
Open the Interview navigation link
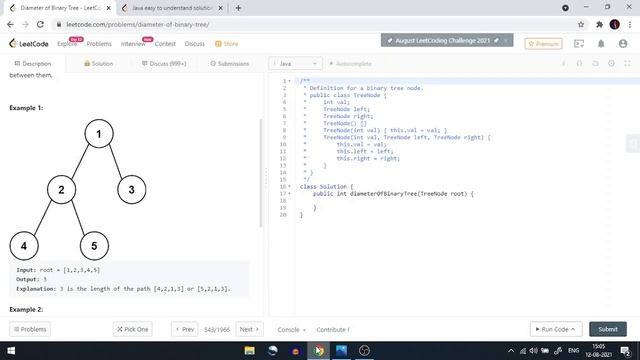(133, 44)
